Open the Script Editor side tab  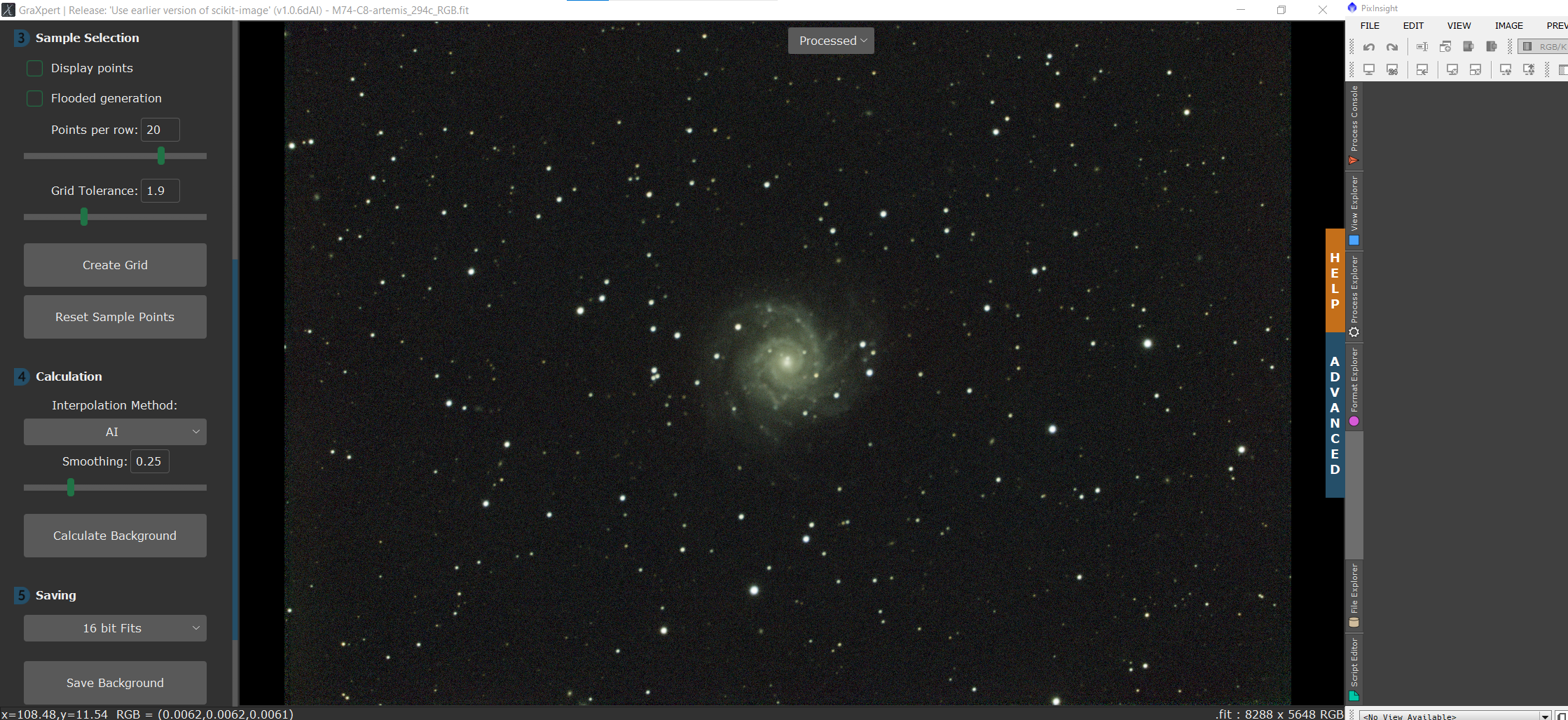[x=1354, y=669]
